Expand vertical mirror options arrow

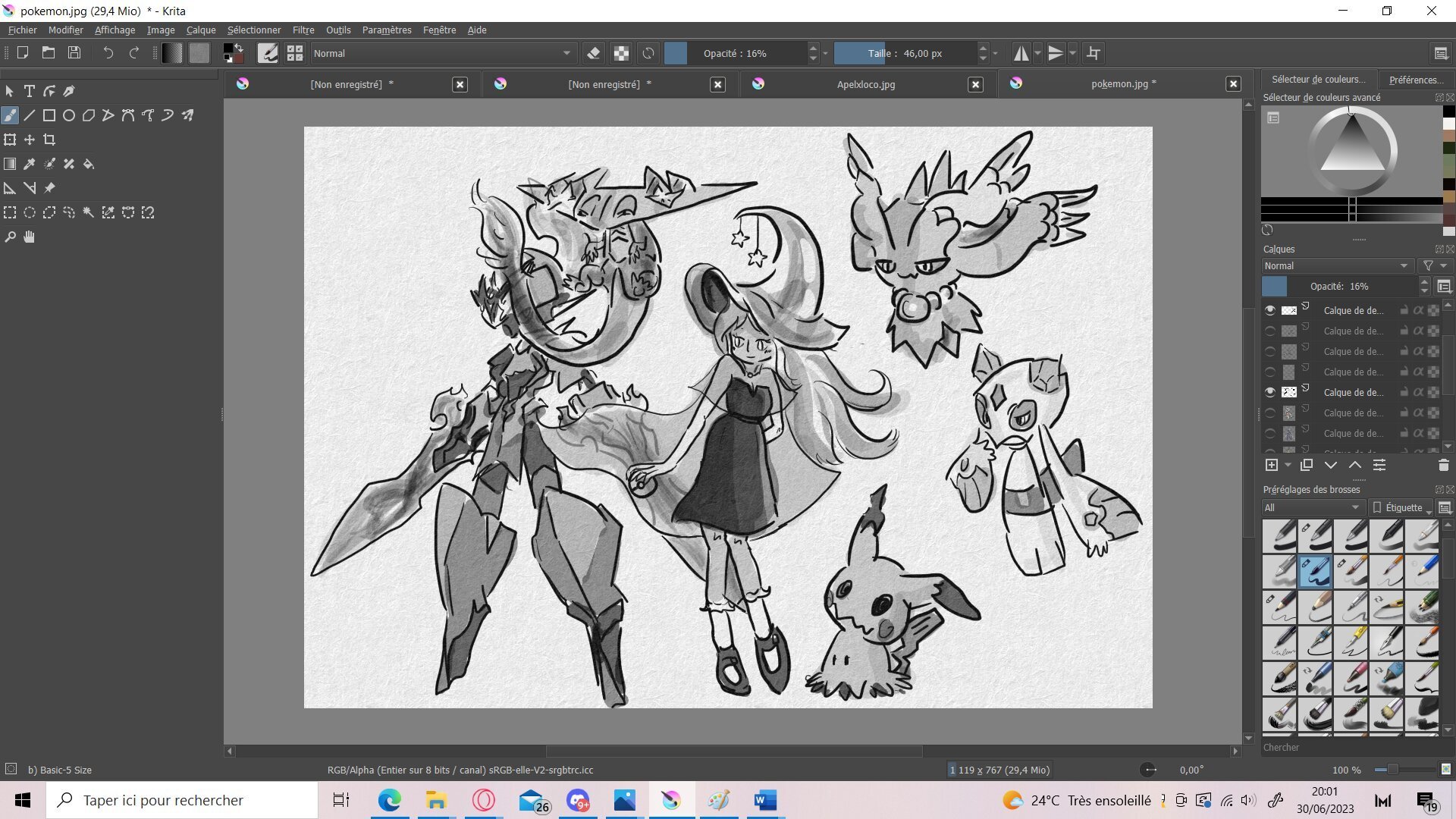coord(1072,53)
